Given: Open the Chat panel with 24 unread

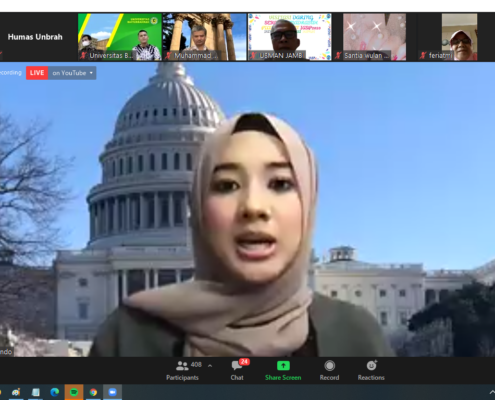Looking at the screenshot, I should [x=237, y=370].
